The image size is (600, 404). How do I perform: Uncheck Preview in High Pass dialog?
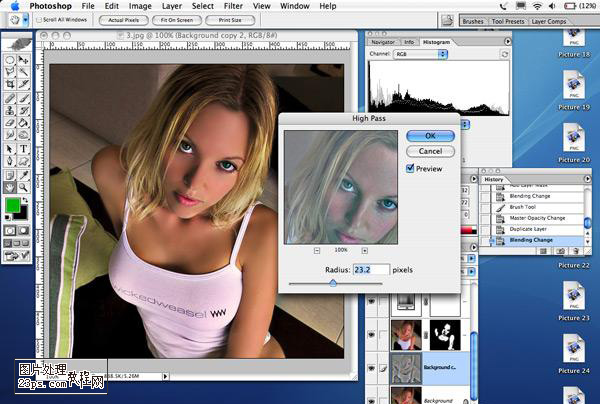point(410,168)
